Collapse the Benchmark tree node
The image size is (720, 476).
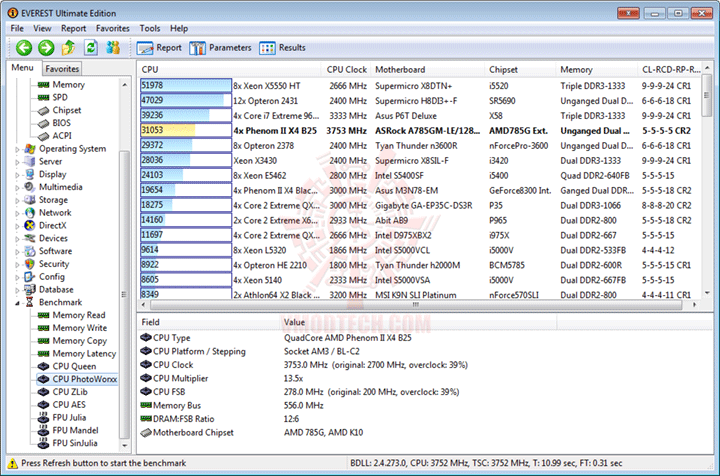[17, 303]
